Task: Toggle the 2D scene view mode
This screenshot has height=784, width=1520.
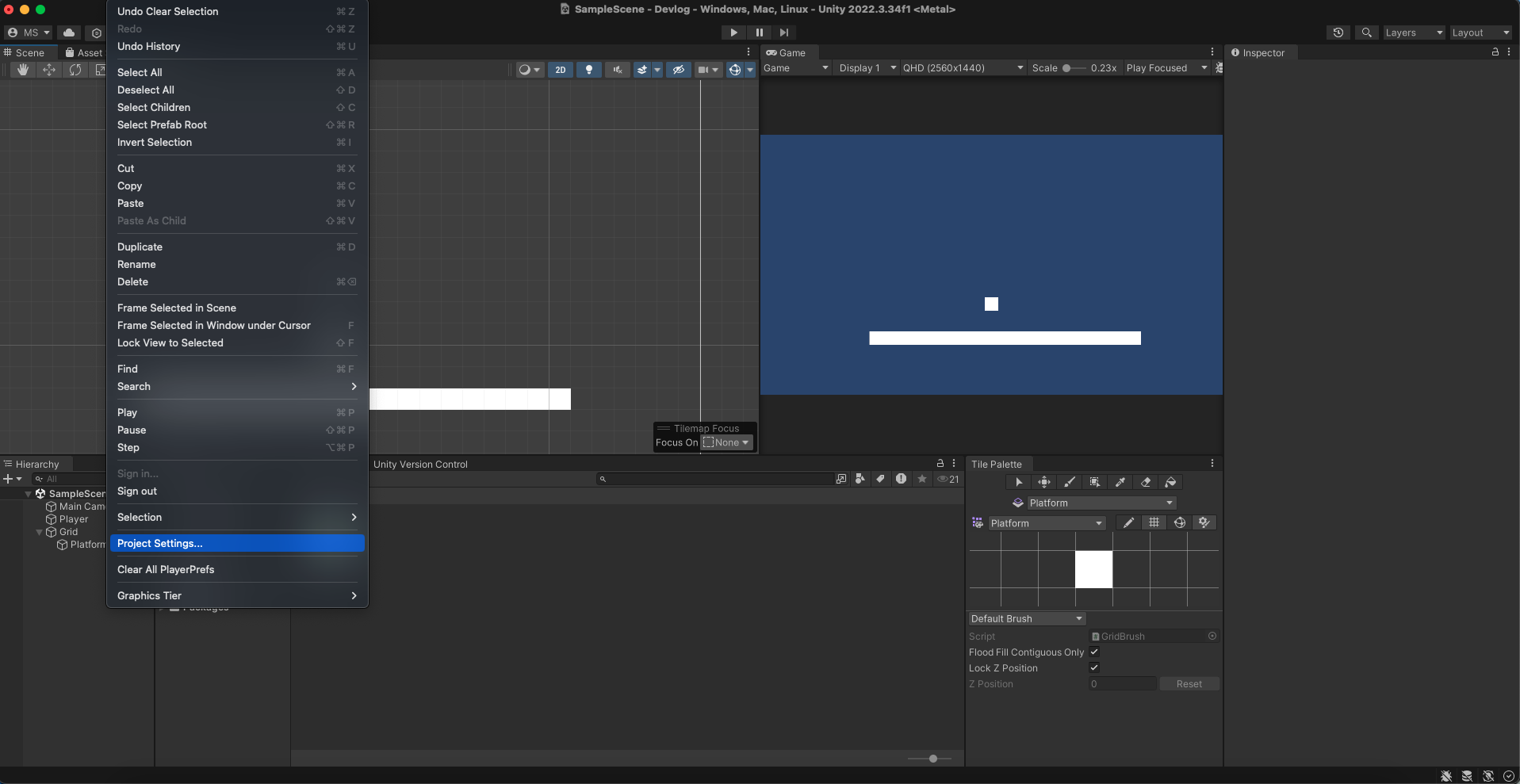Action: tap(561, 70)
